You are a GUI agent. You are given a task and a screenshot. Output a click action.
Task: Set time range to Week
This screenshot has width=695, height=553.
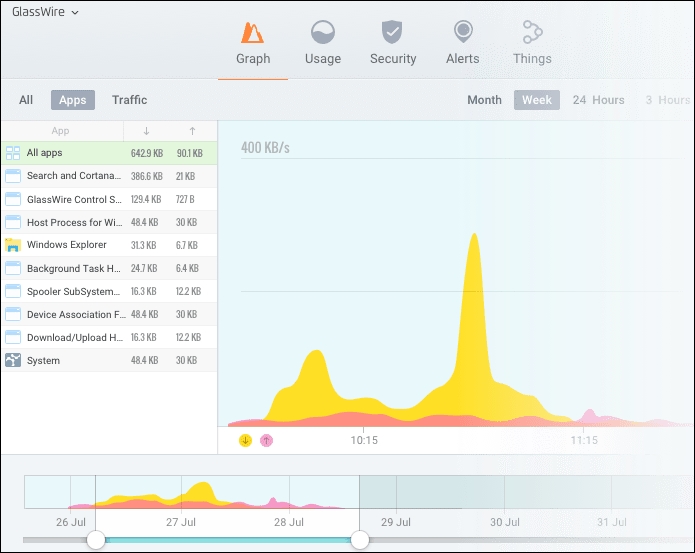[x=537, y=100]
